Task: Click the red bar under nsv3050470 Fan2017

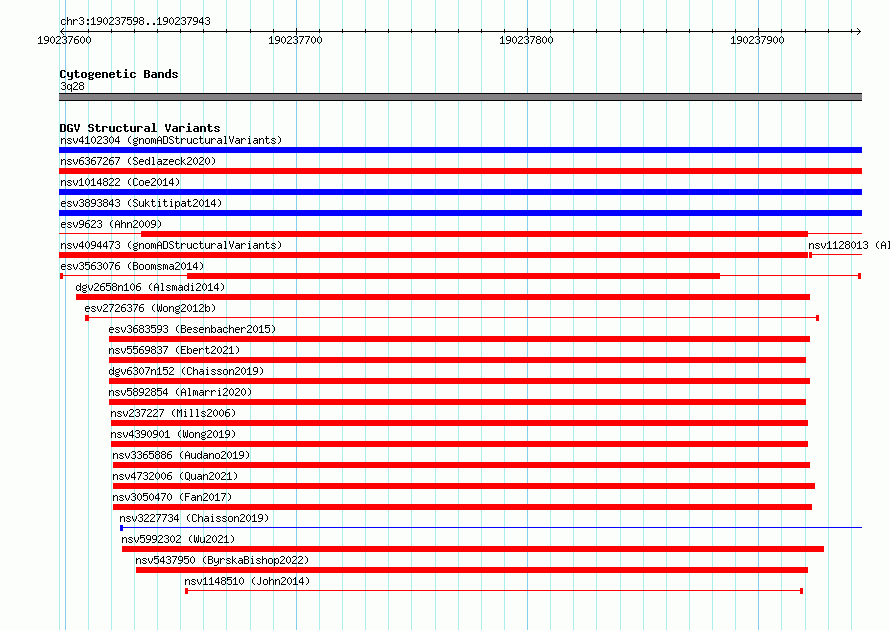Action: pyautogui.click(x=462, y=507)
